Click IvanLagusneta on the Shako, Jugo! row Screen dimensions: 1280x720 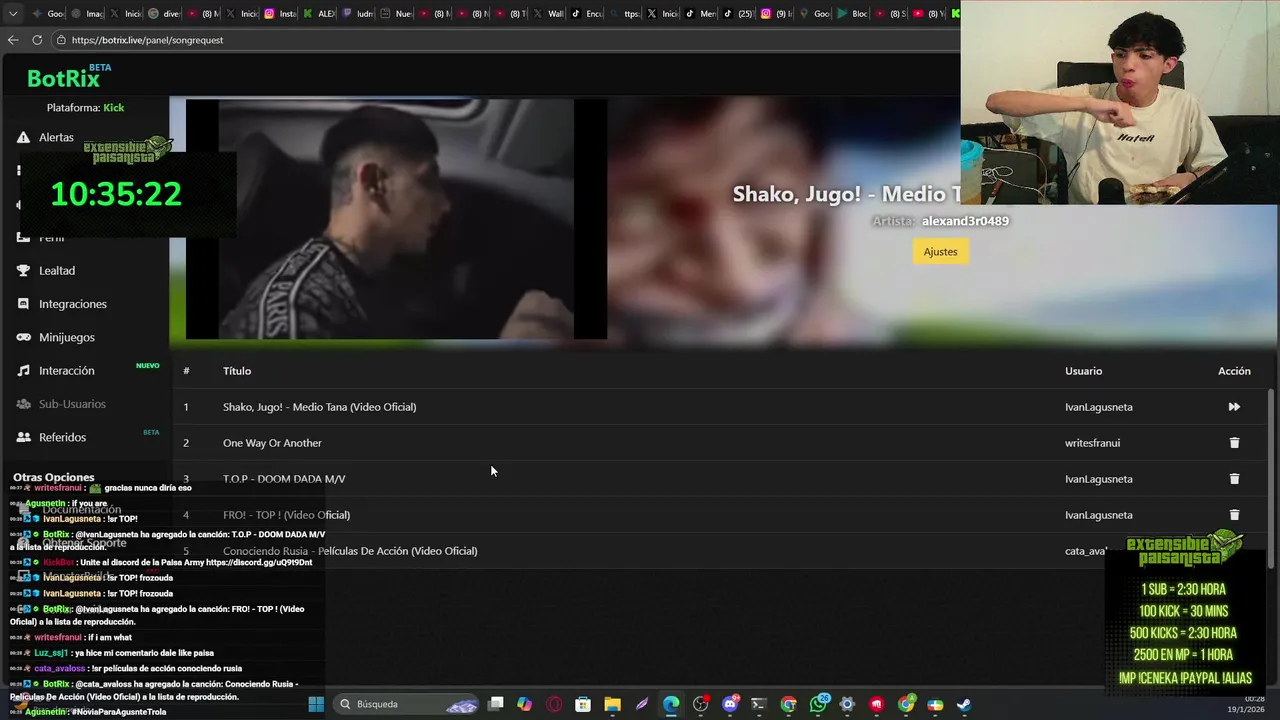pyautogui.click(x=1098, y=407)
